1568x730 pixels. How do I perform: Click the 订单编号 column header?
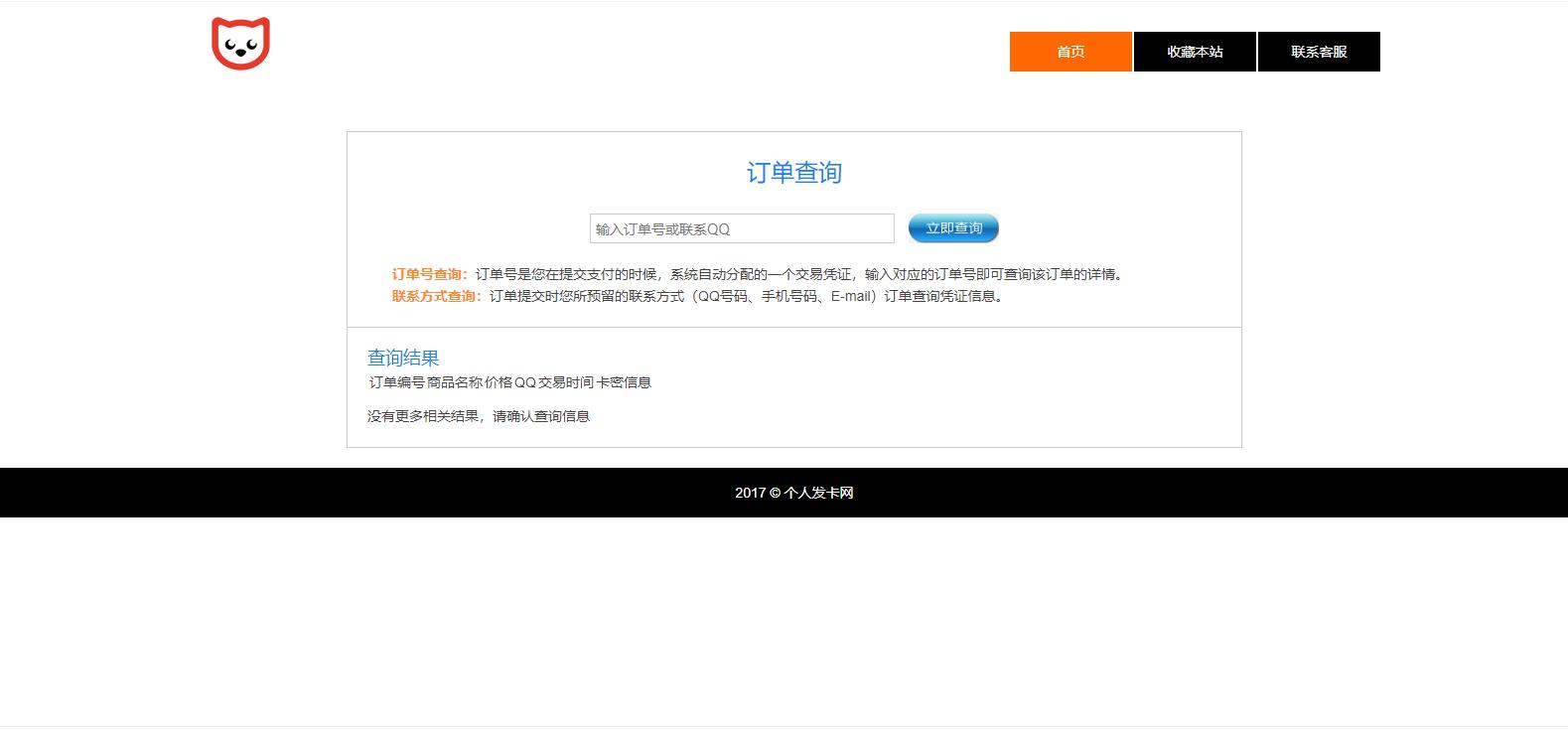click(396, 382)
